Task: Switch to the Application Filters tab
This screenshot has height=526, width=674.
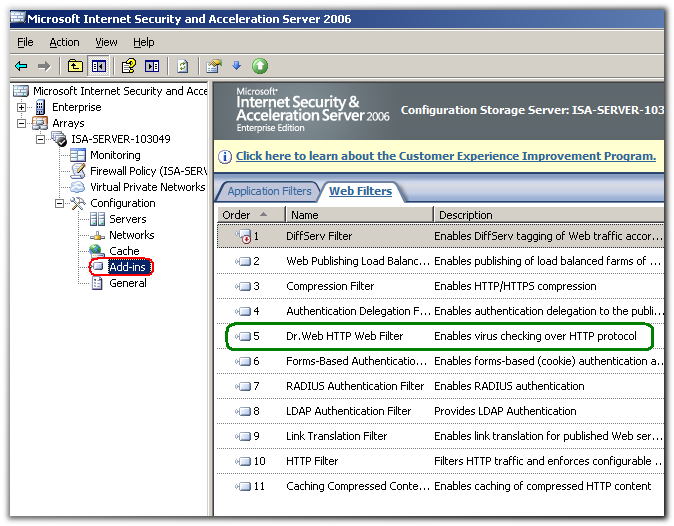Action: (x=269, y=191)
